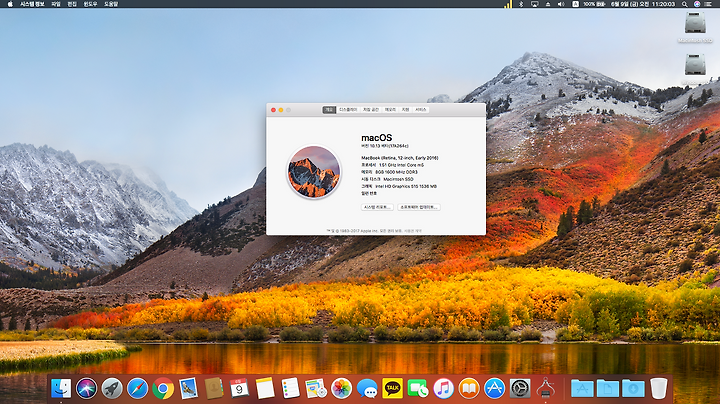Open volume speaker icon in menu bar
This screenshot has width=720, height=404.
[x=561, y=4]
